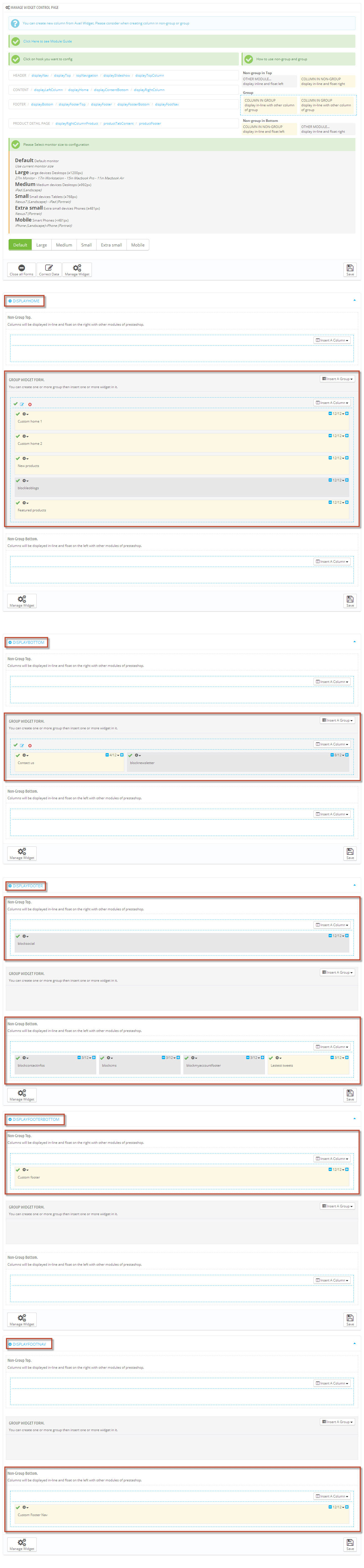The image size is (364, 1568).
Task: Open gear dropdown of blockcontactinfos widget
Action: point(26,1058)
